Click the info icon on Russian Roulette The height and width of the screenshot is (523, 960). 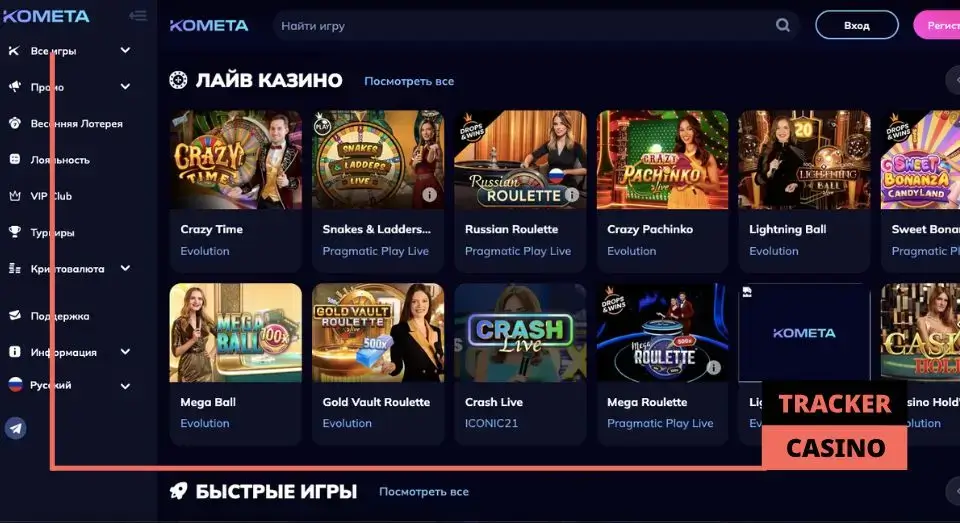[x=571, y=195]
